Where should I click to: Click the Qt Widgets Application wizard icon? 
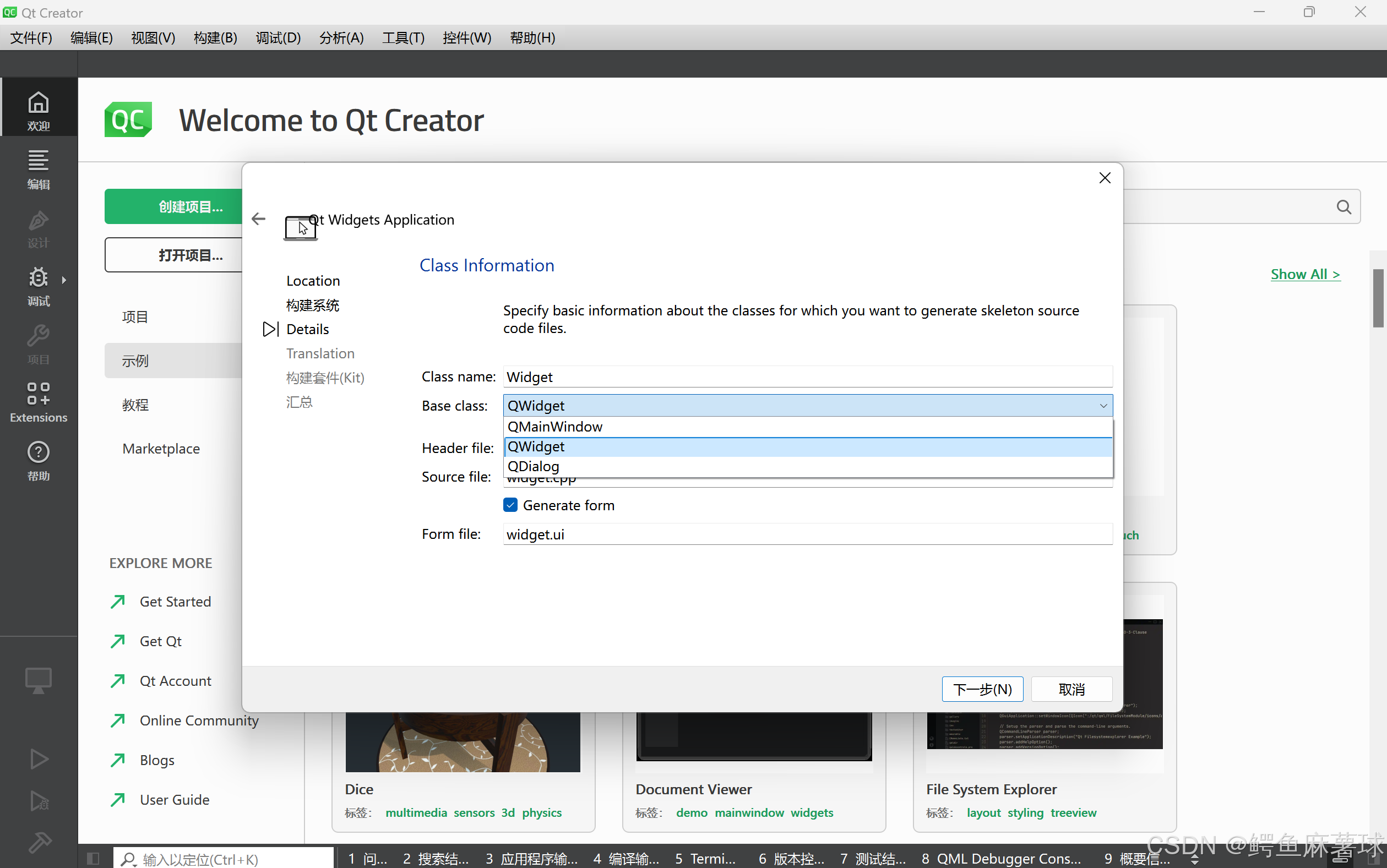click(301, 228)
